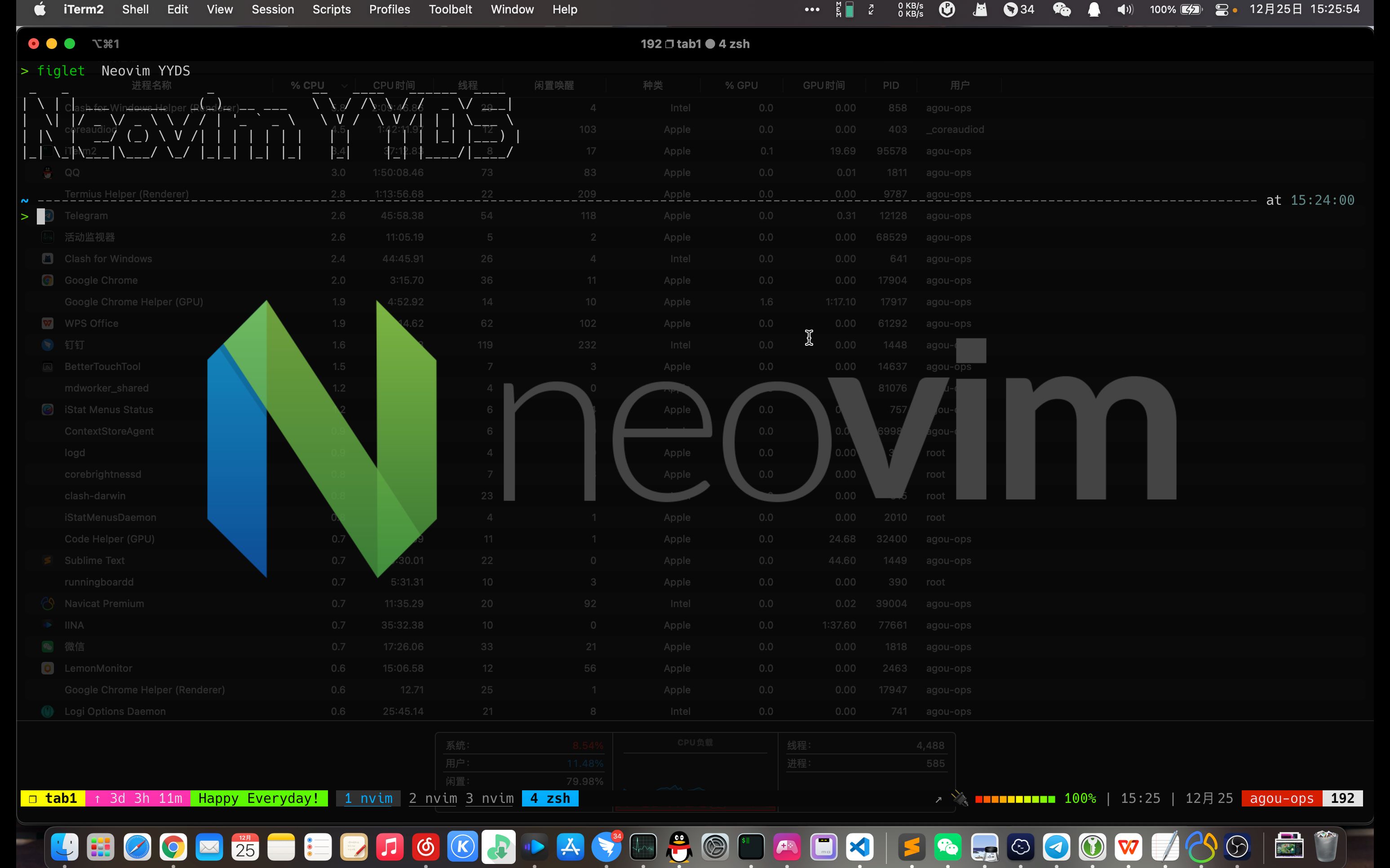The height and width of the screenshot is (868, 1390).
Task: Select the tmux window '3 nvim'
Action: (489, 798)
